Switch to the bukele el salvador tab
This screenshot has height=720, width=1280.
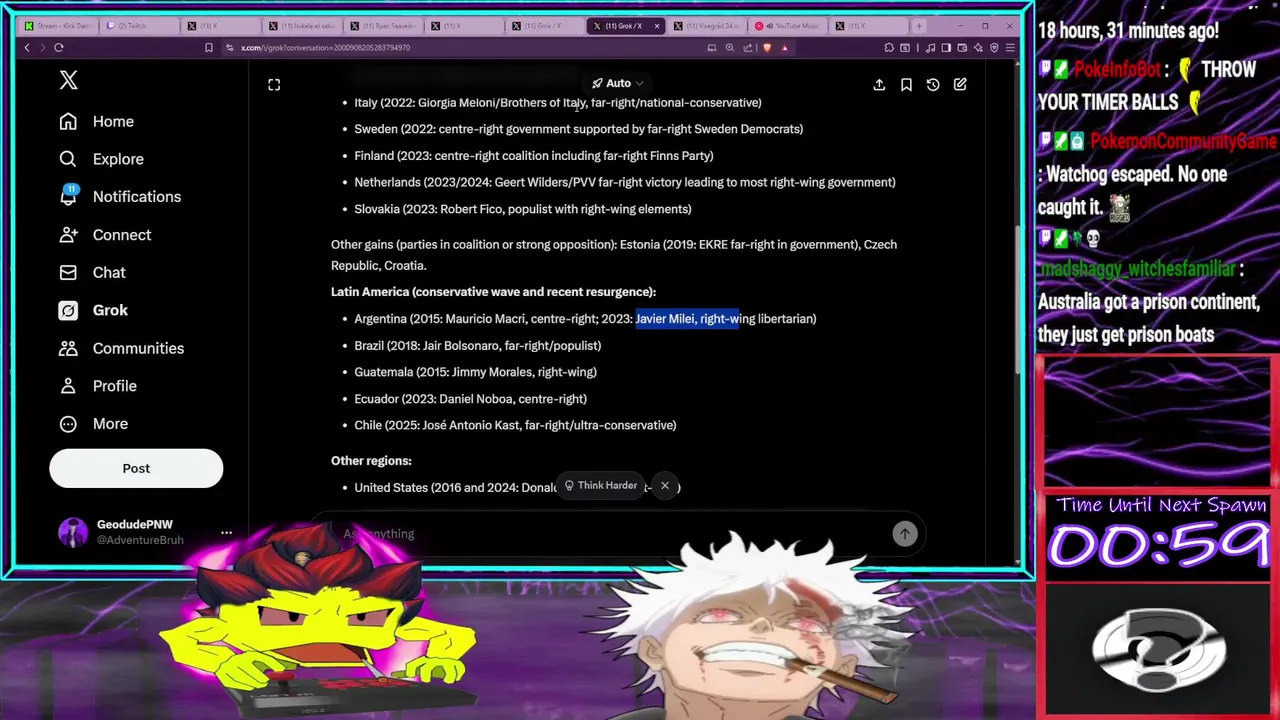(305, 26)
